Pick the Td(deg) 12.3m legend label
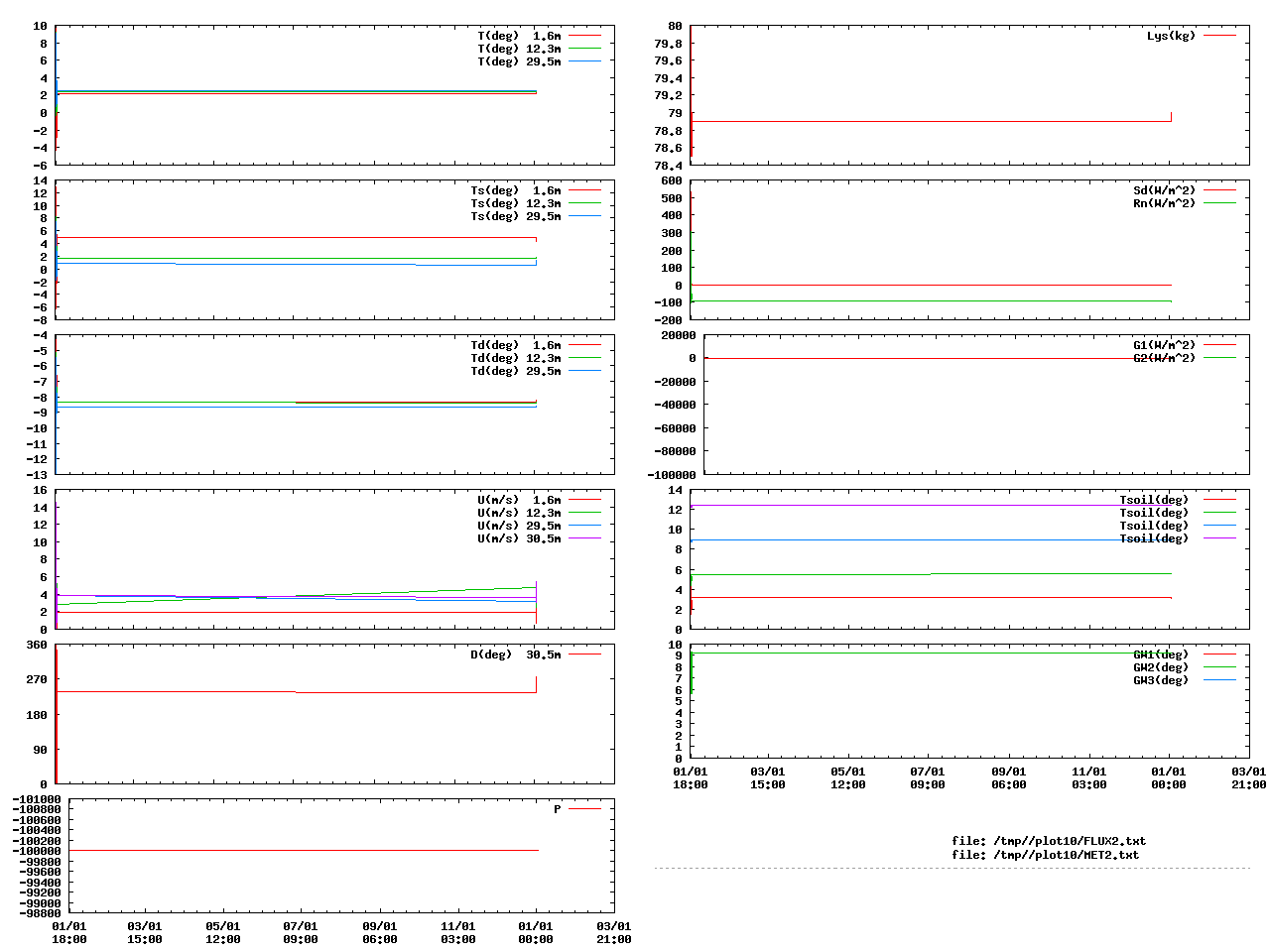The width and height of the screenshot is (1270, 952). (x=515, y=358)
